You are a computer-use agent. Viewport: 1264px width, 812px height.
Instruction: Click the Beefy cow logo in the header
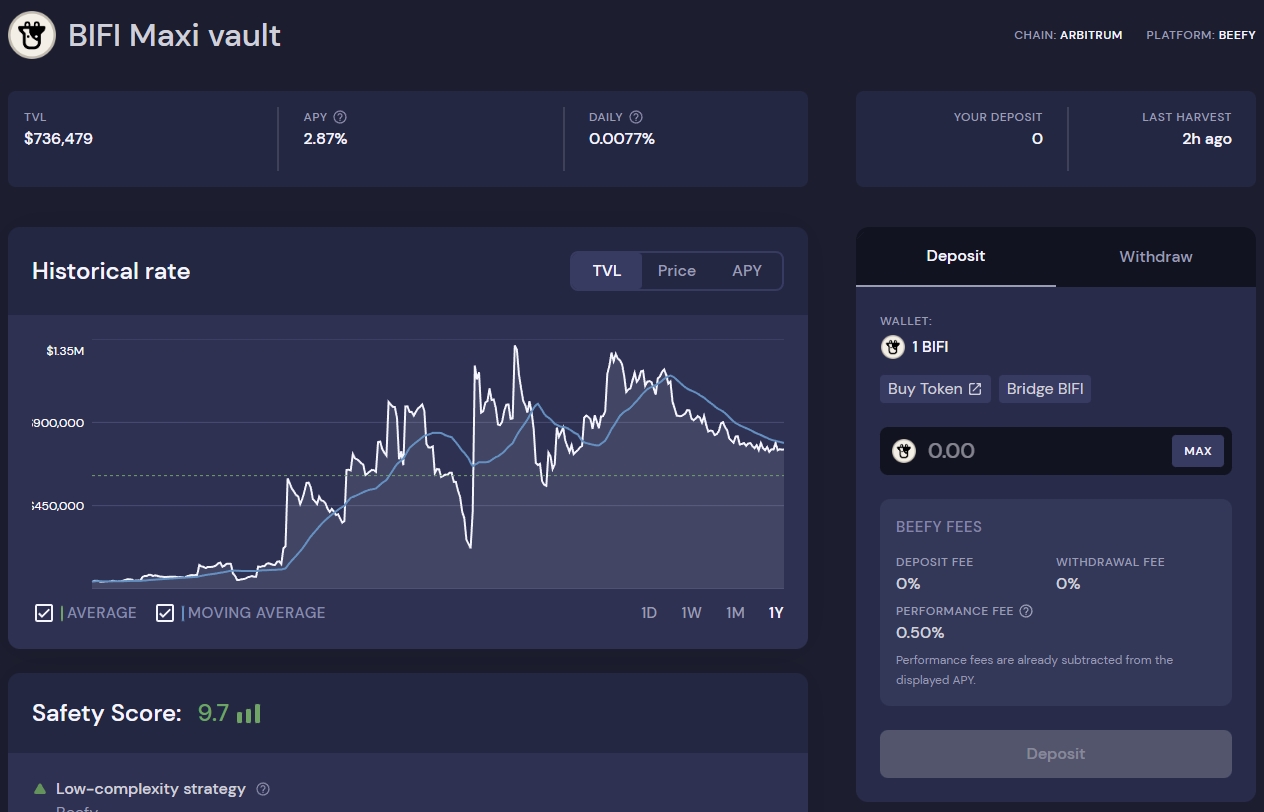tap(31, 35)
